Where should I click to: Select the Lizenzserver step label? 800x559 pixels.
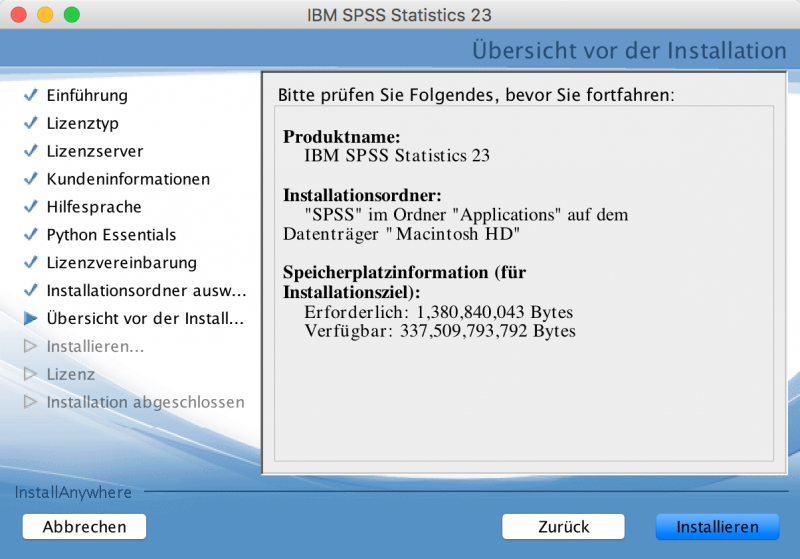pyautogui.click(x=95, y=151)
